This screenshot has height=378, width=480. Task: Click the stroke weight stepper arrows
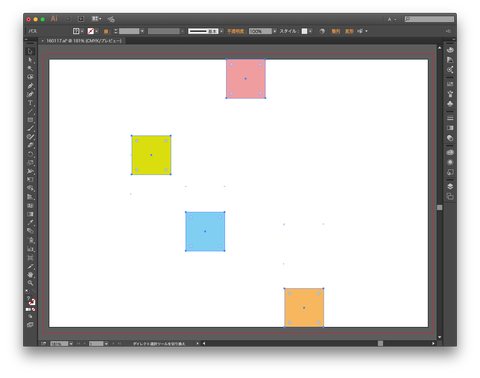(116, 31)
